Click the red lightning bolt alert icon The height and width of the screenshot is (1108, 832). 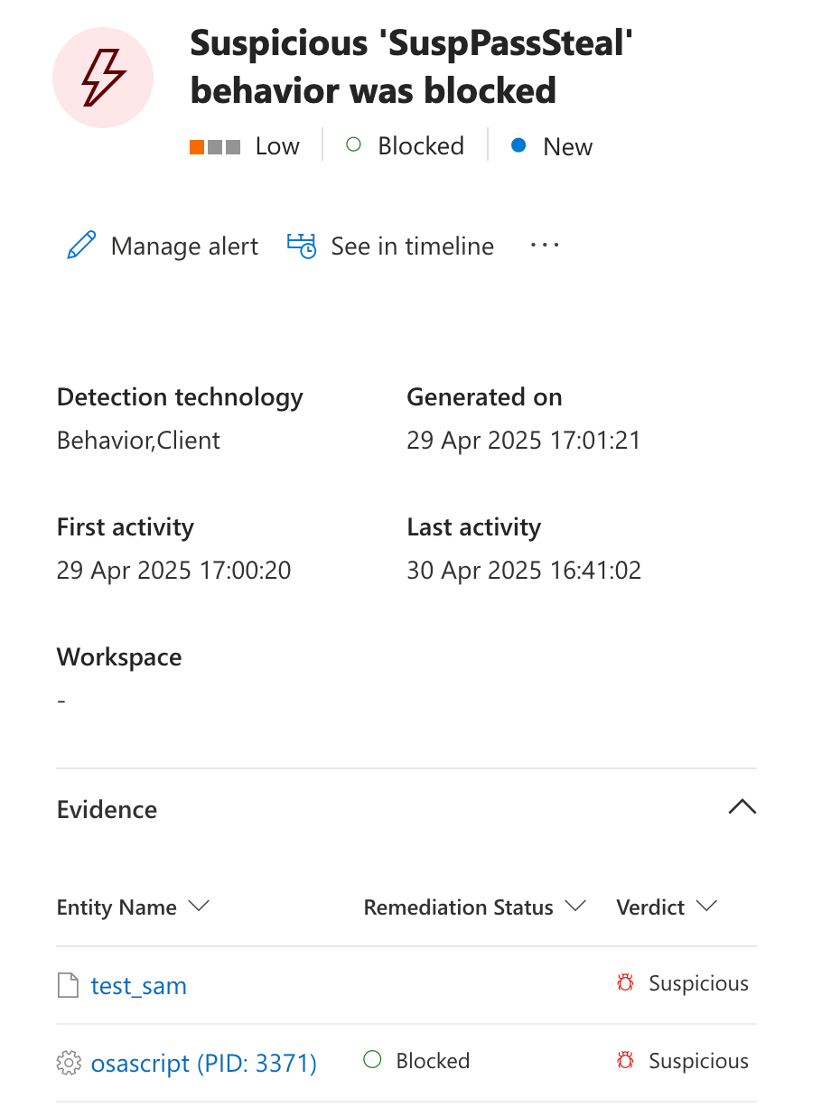tap(102, 77)
